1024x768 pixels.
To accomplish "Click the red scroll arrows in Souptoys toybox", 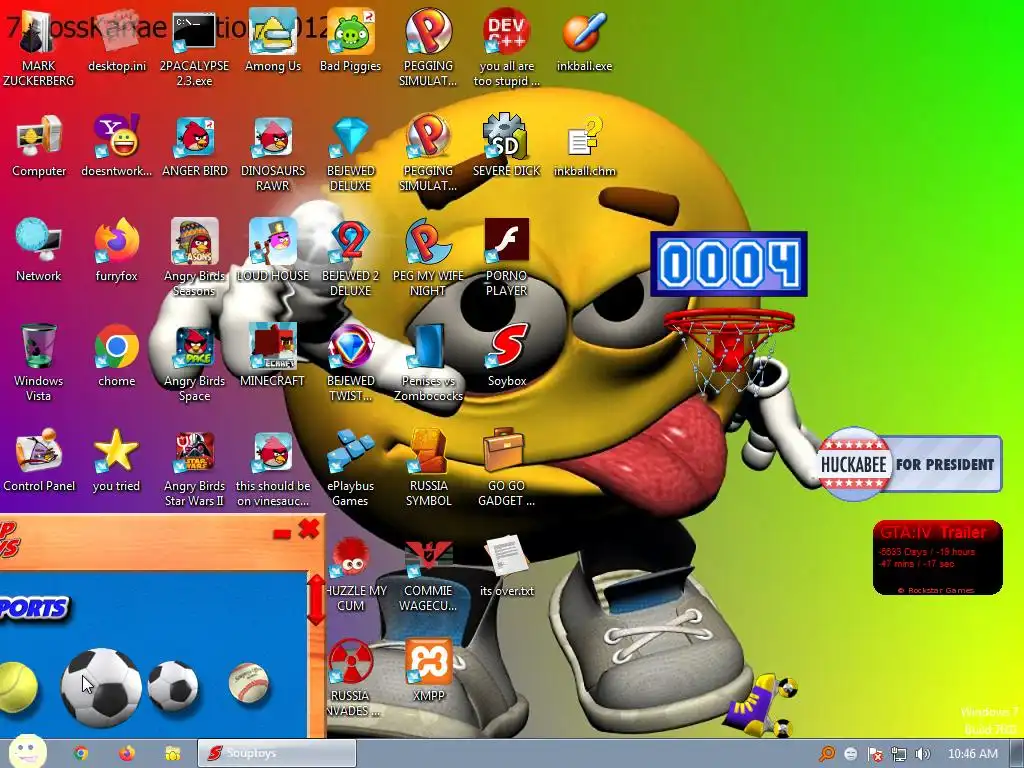I will 315,600.
